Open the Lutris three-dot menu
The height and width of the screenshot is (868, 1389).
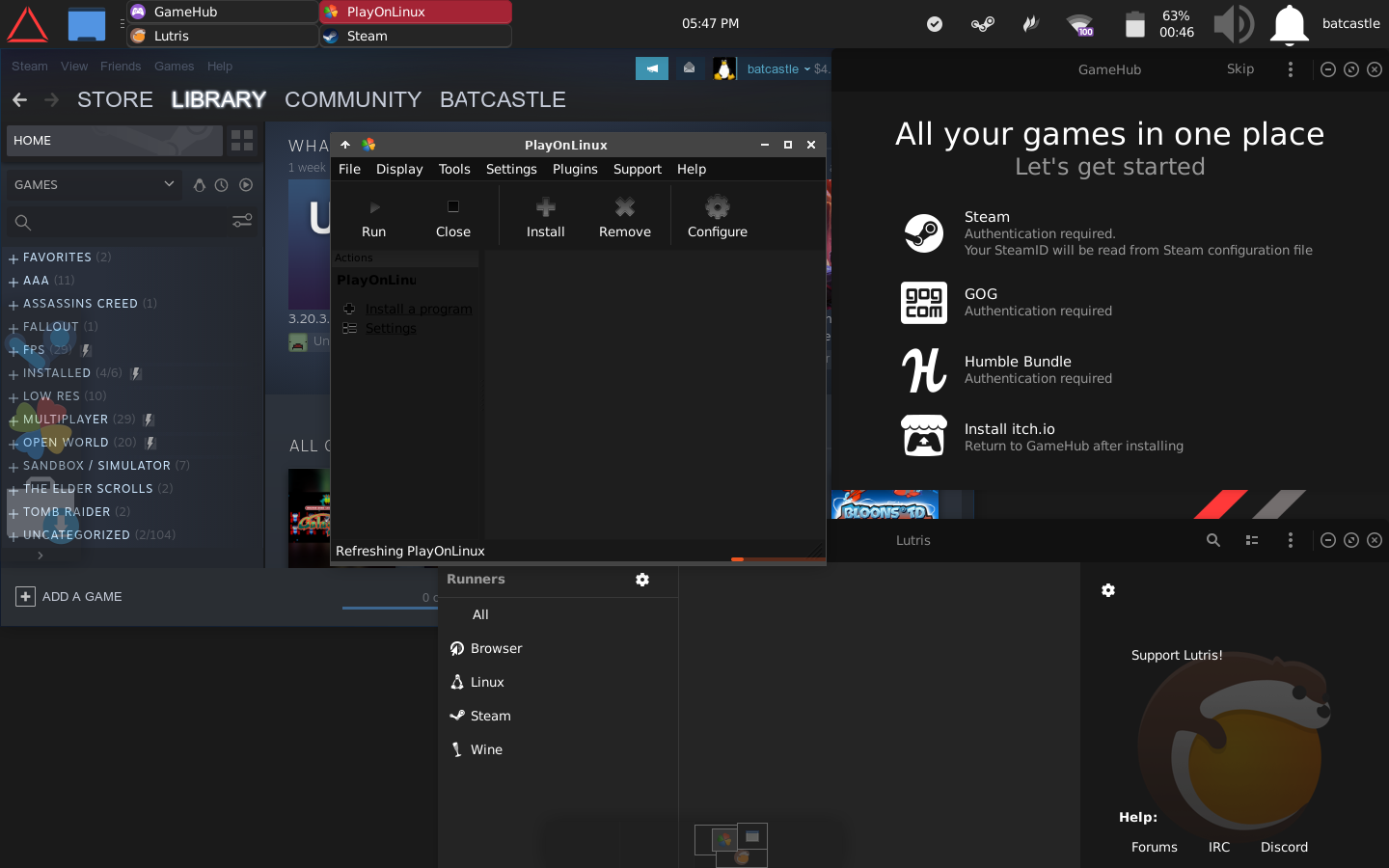[1291, 540]
